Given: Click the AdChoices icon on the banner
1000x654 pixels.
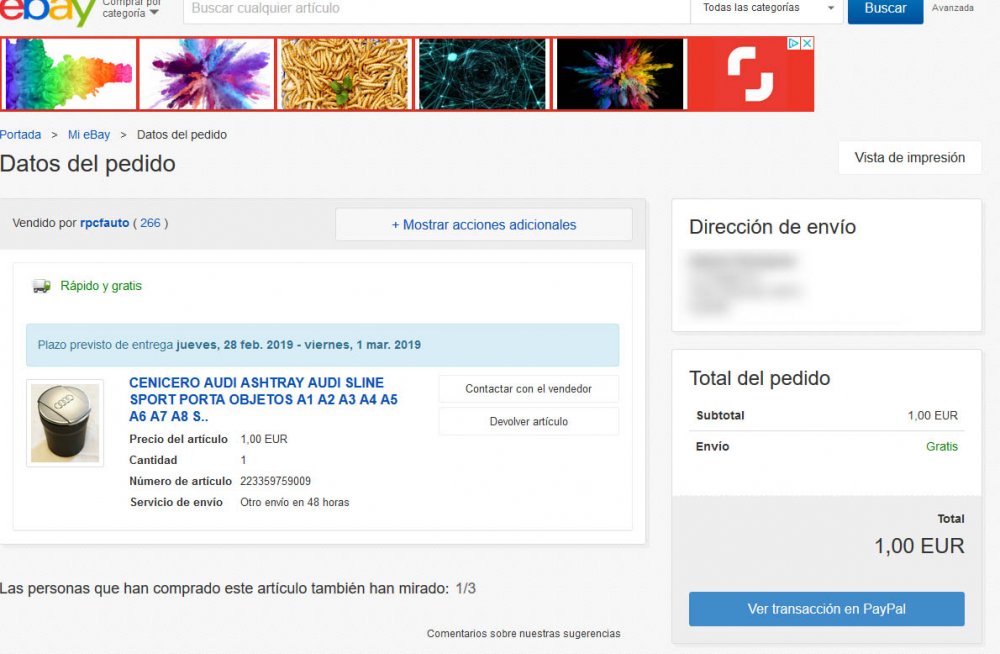Looking at the screenshot, I should click(793, 43).
